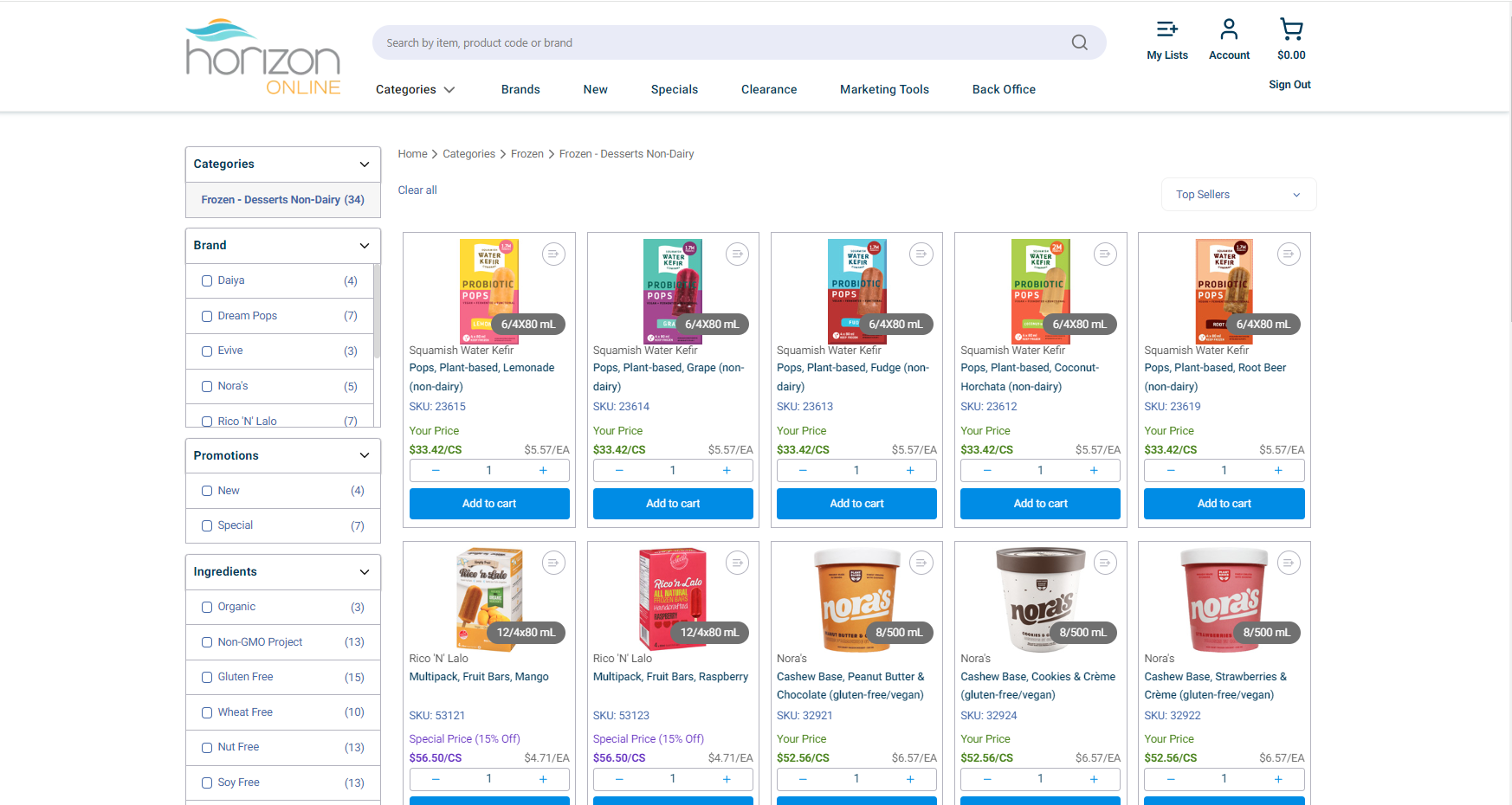
Task: Add Lemonade Kefir Pops to a list
Action: coord(553,254)
